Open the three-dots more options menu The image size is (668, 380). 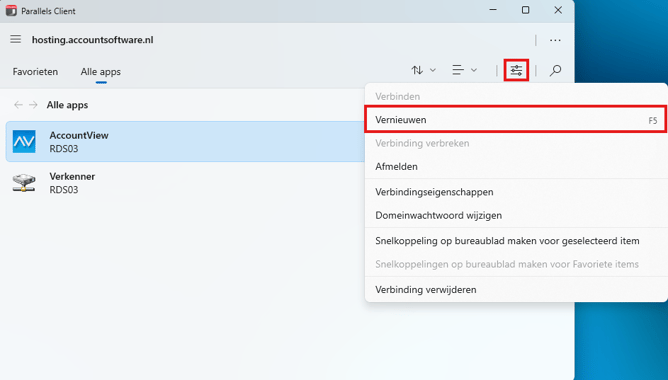click(555, 40)
